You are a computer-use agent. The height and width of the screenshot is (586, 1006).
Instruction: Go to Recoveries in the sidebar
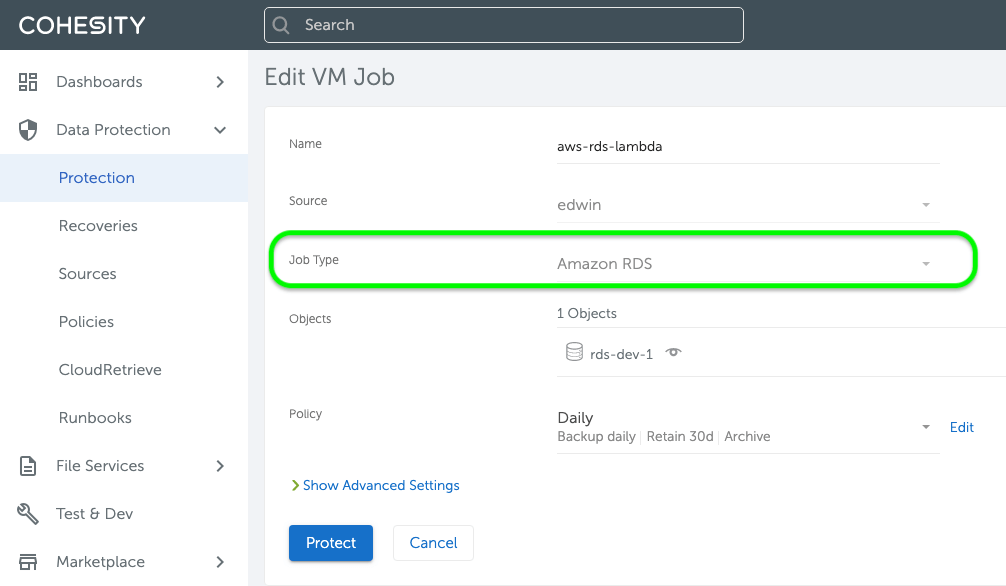click(98, 226)
